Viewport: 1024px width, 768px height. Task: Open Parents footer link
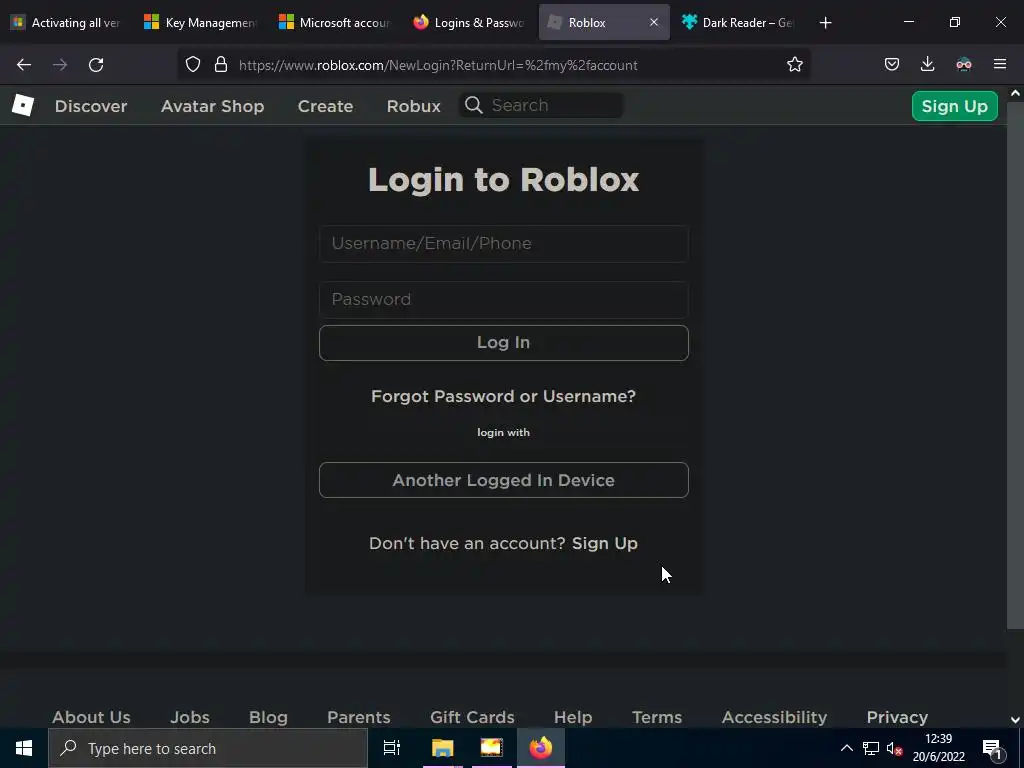pos(359,717)
